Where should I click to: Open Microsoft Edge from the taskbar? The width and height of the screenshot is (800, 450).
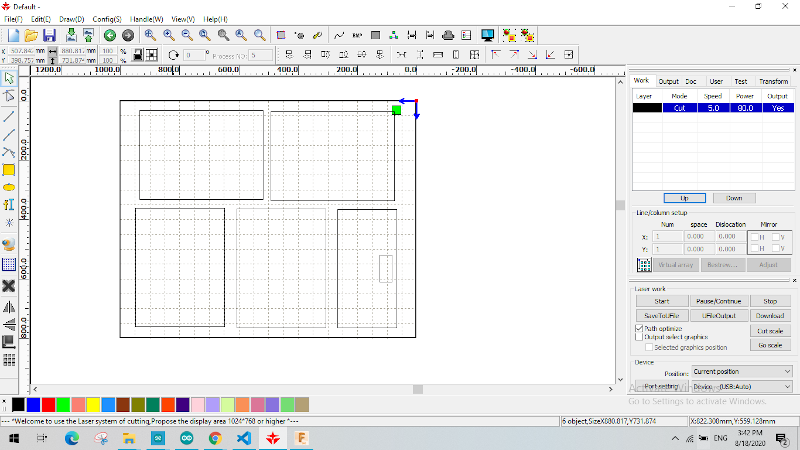[x=71, y=438]
